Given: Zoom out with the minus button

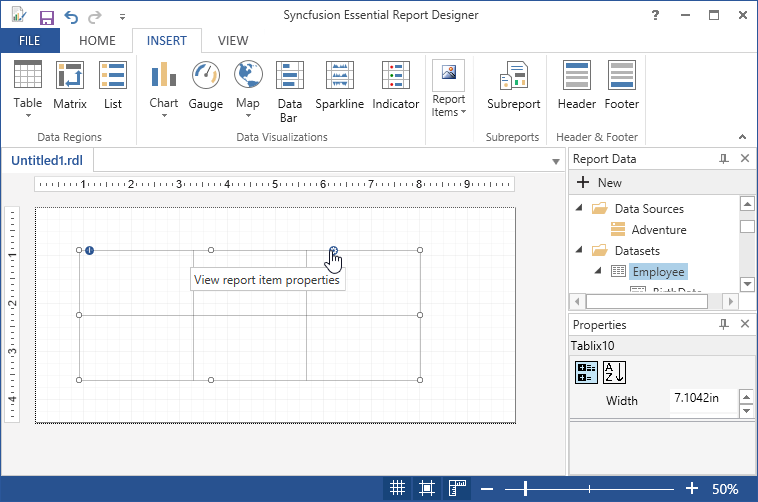Looking at the screenshot, I should click(487, 489).
